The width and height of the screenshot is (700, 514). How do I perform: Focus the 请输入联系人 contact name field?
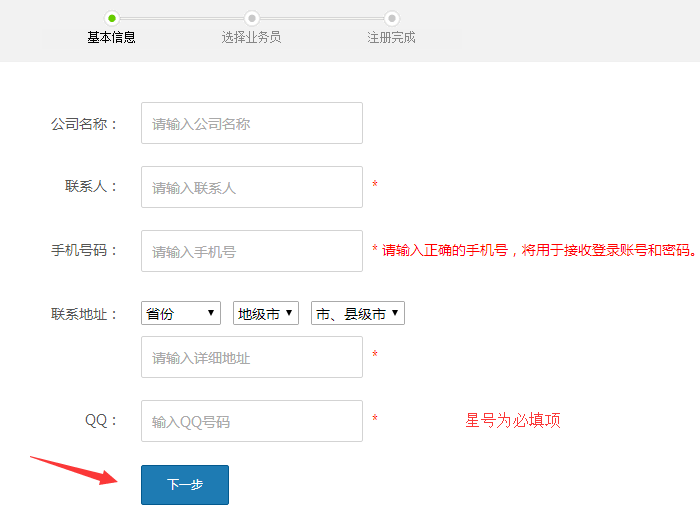coord(252,187)
